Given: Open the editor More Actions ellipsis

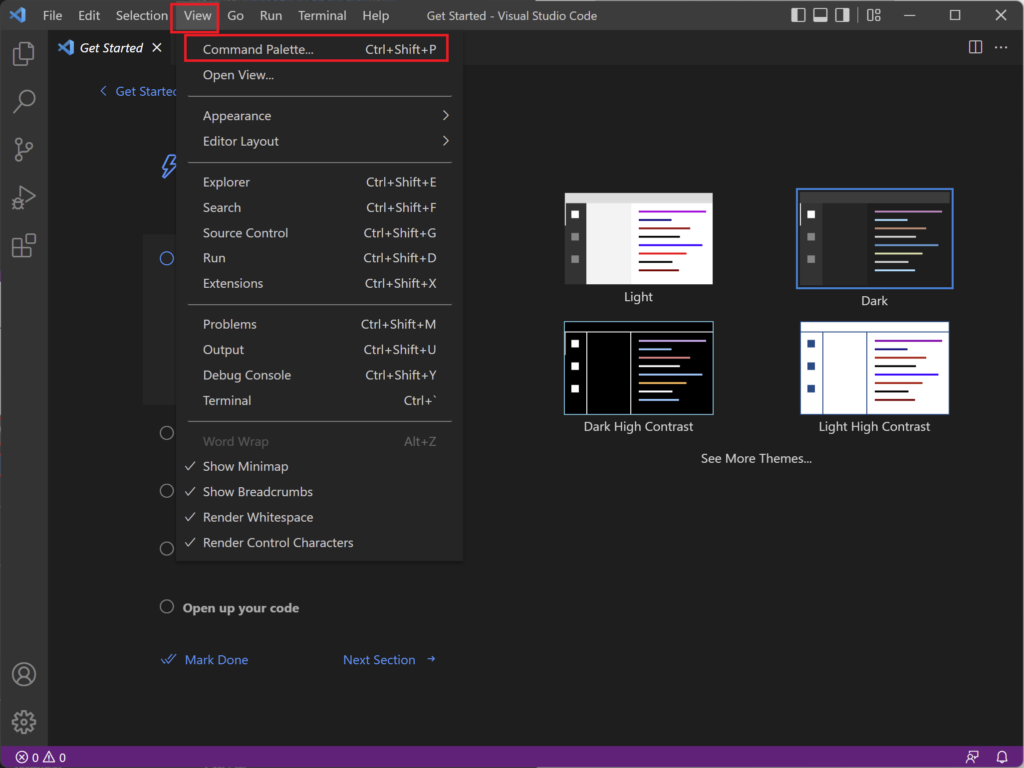Looking at the screenshot, I should pos(1001,47).
